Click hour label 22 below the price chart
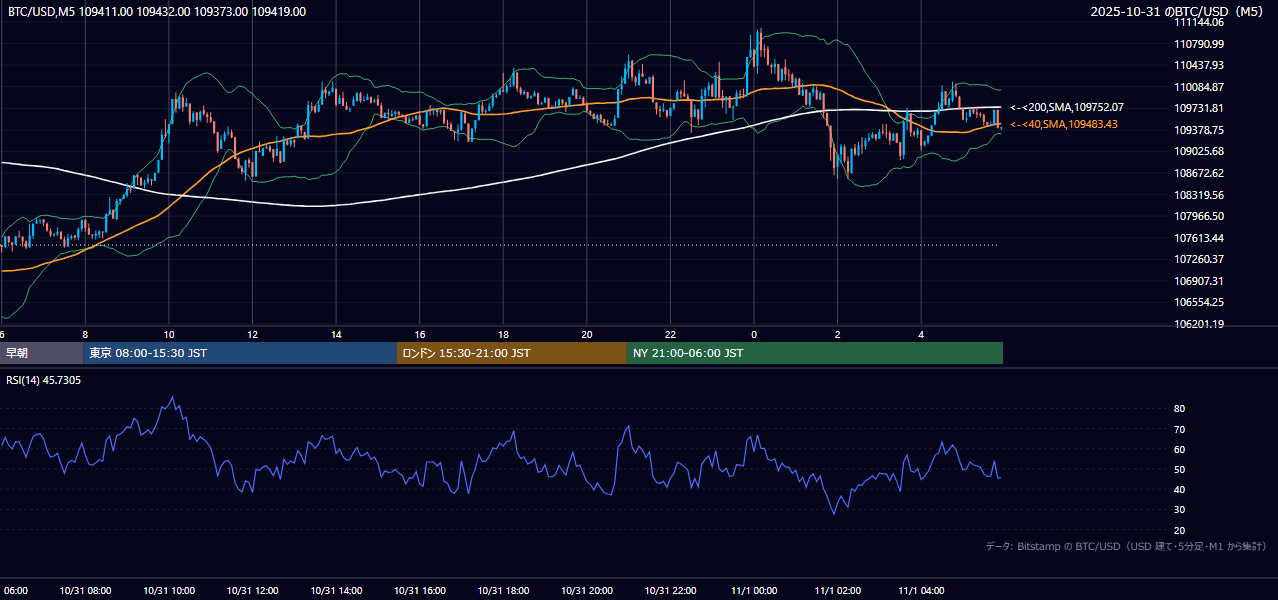The width and height of the screenshot is (1278, 600). point(670,334)
